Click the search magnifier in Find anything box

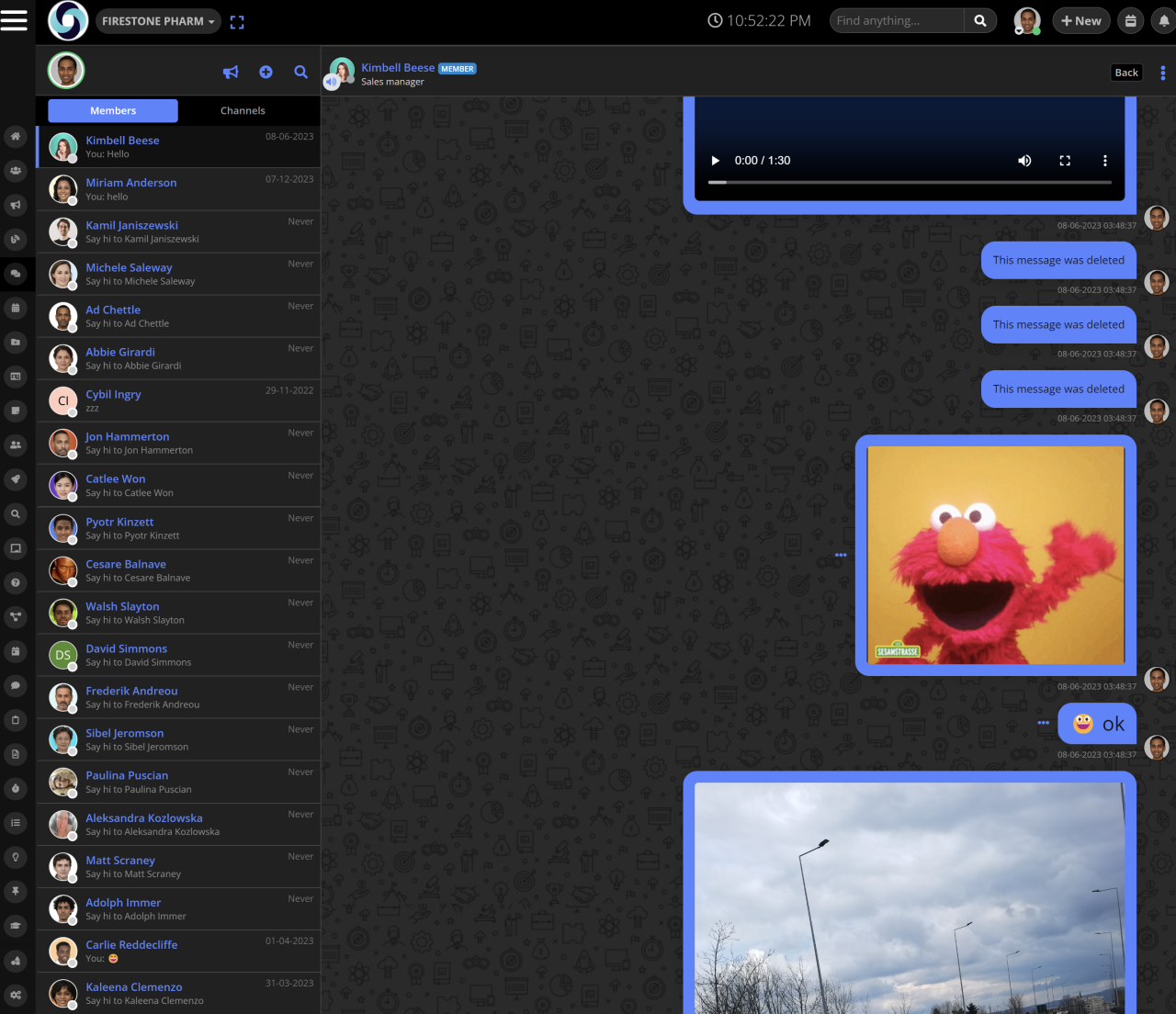pos(979,19)
